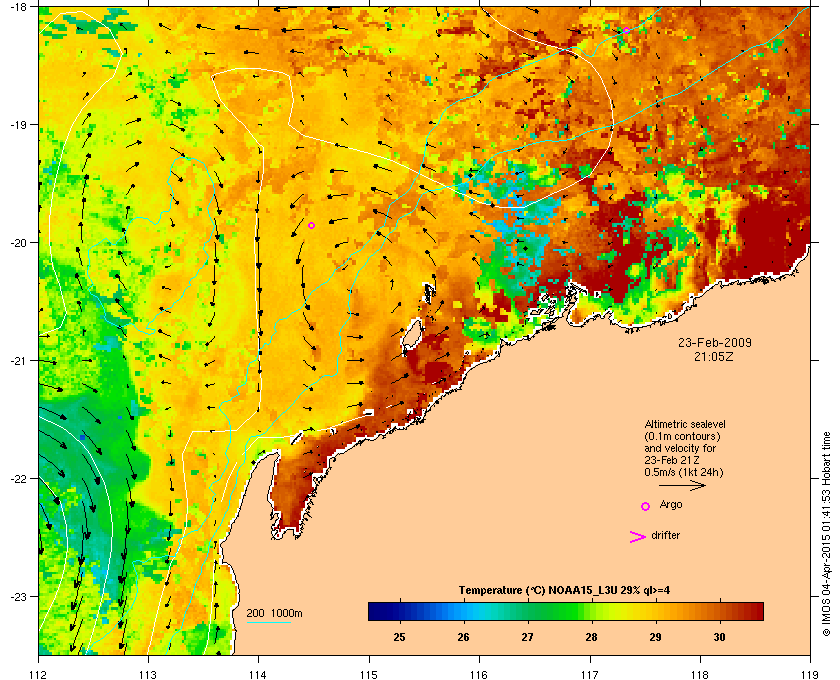840x680 pixels.
Task: Click the longitude axis label 118
Action: [x=700, y=675]
